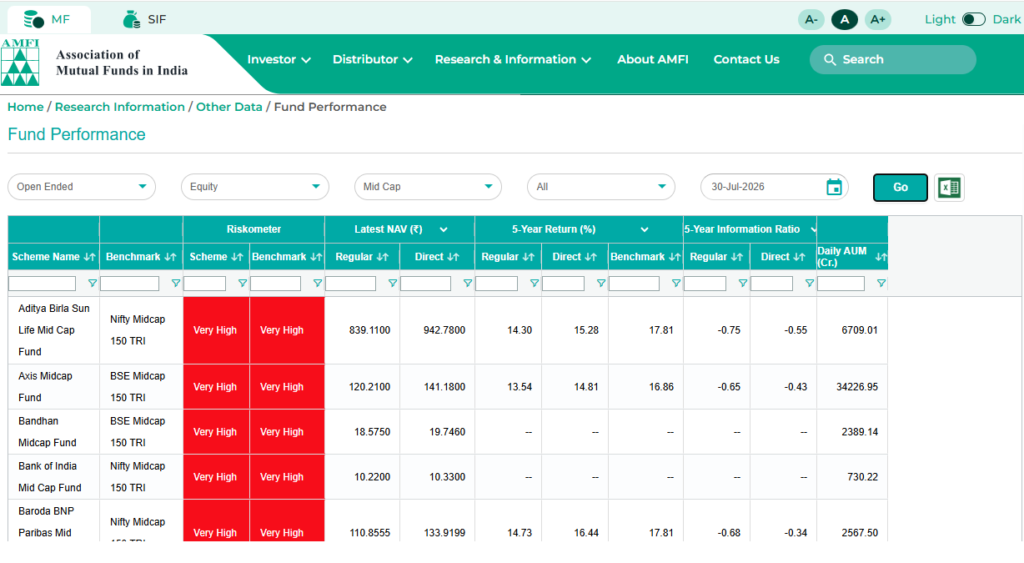Sort Information Ratio Direct column
The height and width of the screenshot is (563, 1024).
pos(799,257)
